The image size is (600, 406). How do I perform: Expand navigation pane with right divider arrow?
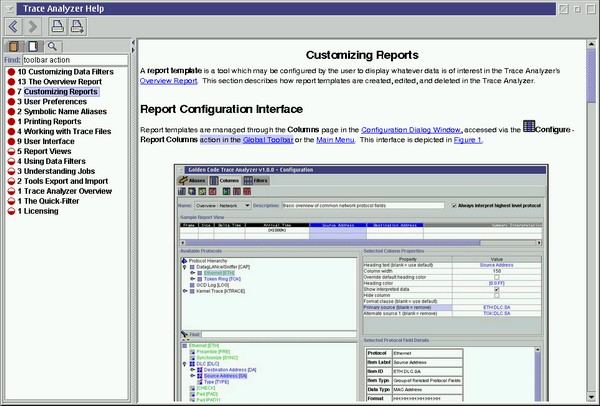[x=133, y=50]
